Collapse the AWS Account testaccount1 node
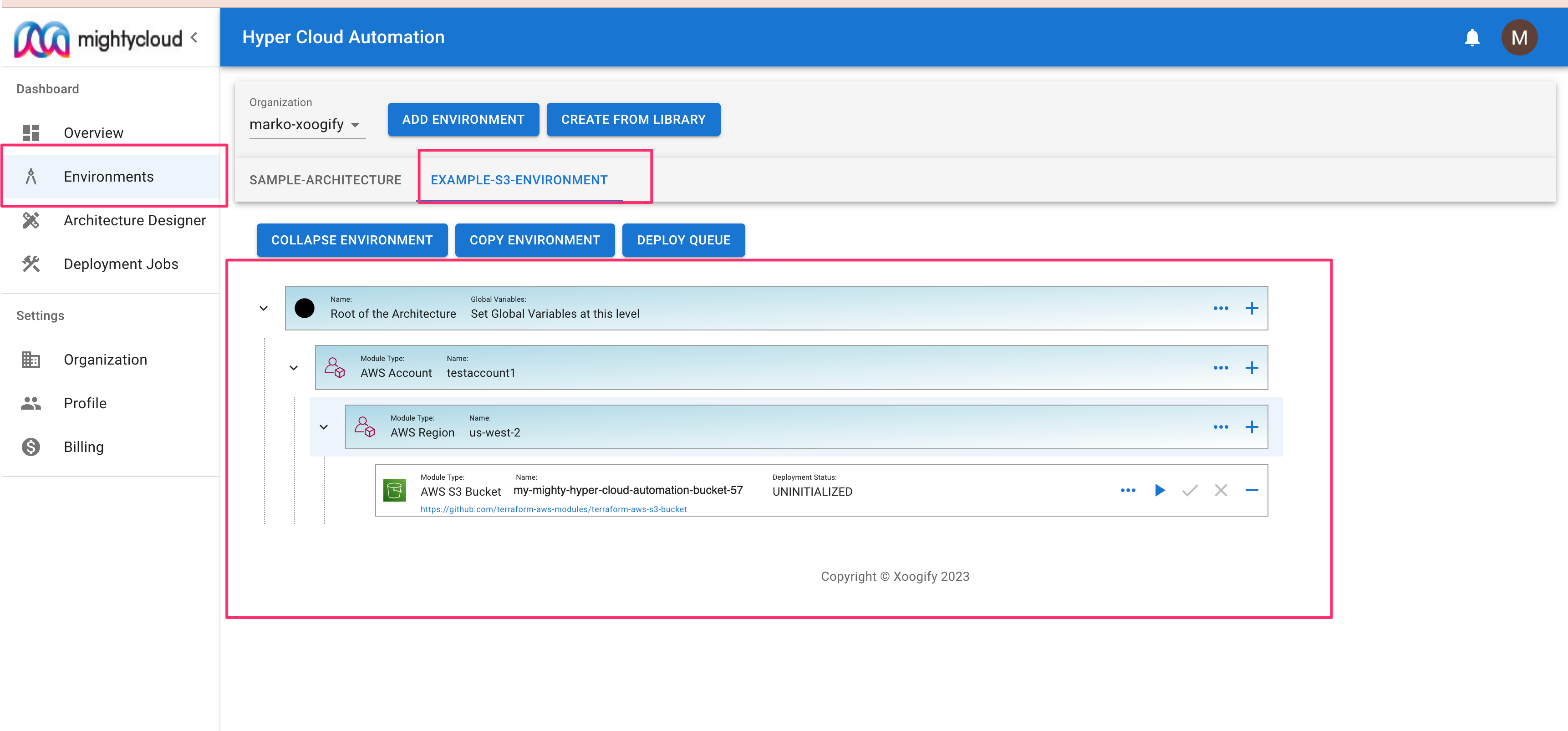Viewport: 1568px width, 731px height. 293,368
